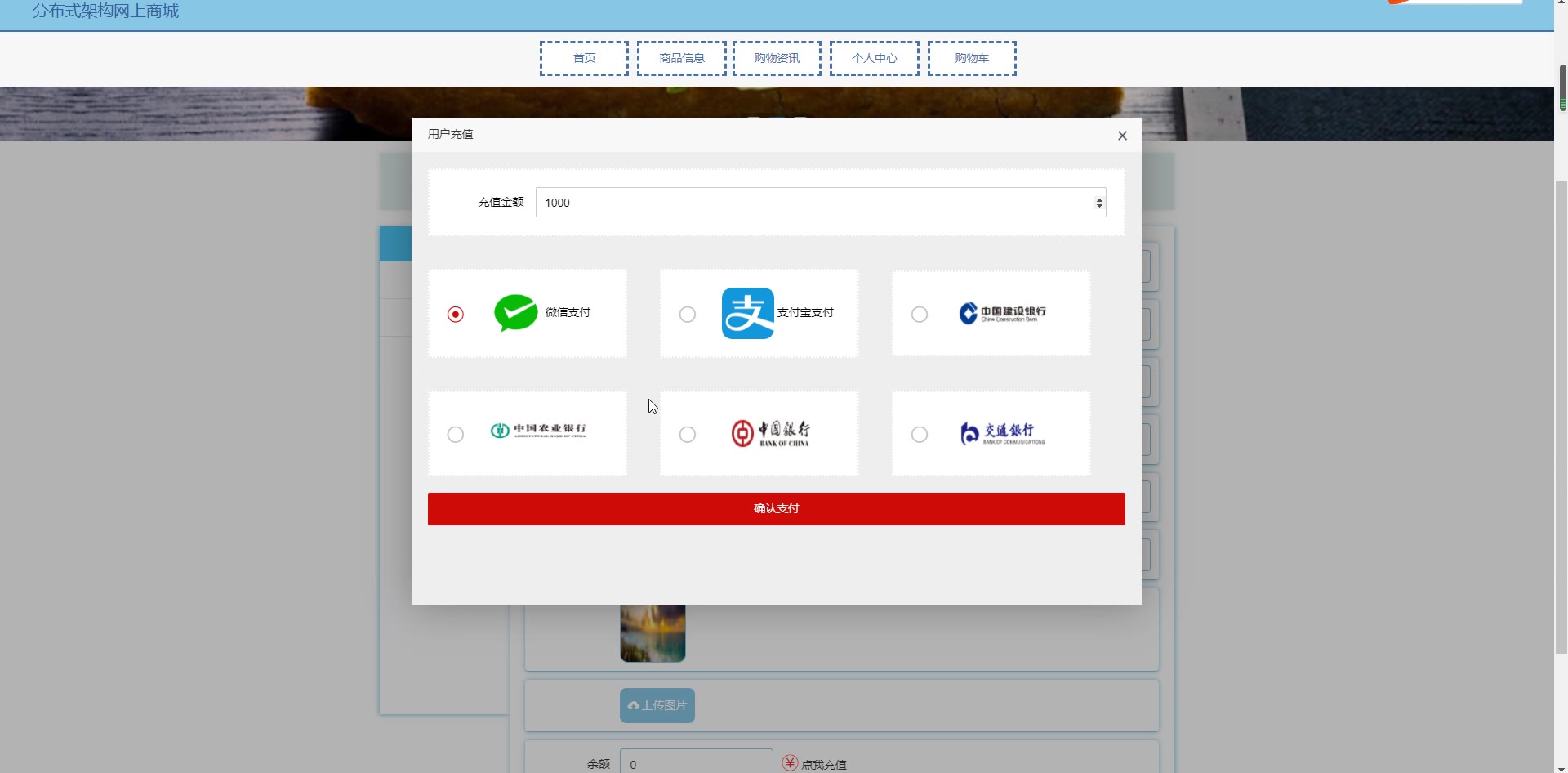Viewport: 1568px width, 773px height.
Task: Select the Alipay radio button
Action: coord(688,315)
